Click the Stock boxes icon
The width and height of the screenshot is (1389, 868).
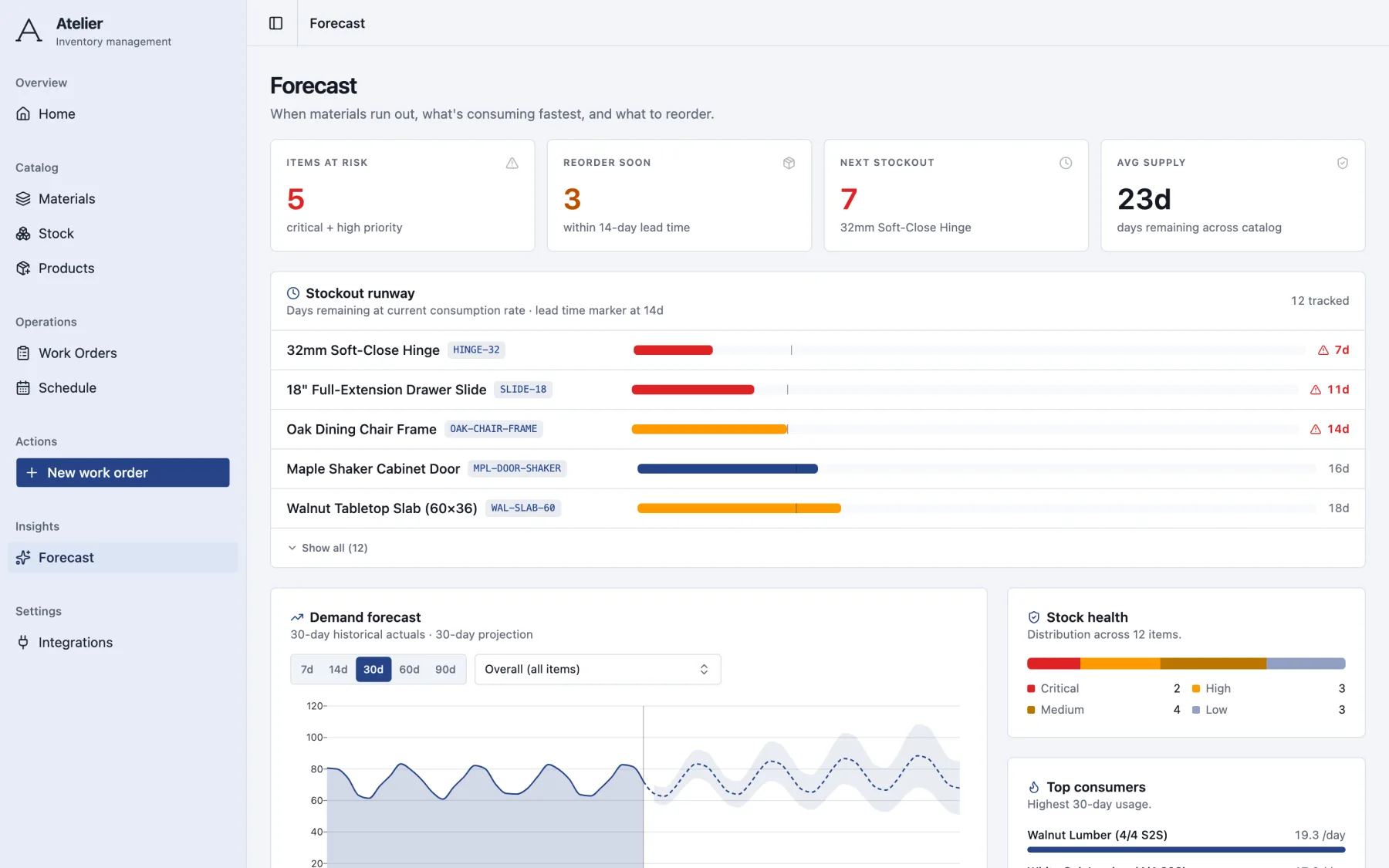coord(23,233)
